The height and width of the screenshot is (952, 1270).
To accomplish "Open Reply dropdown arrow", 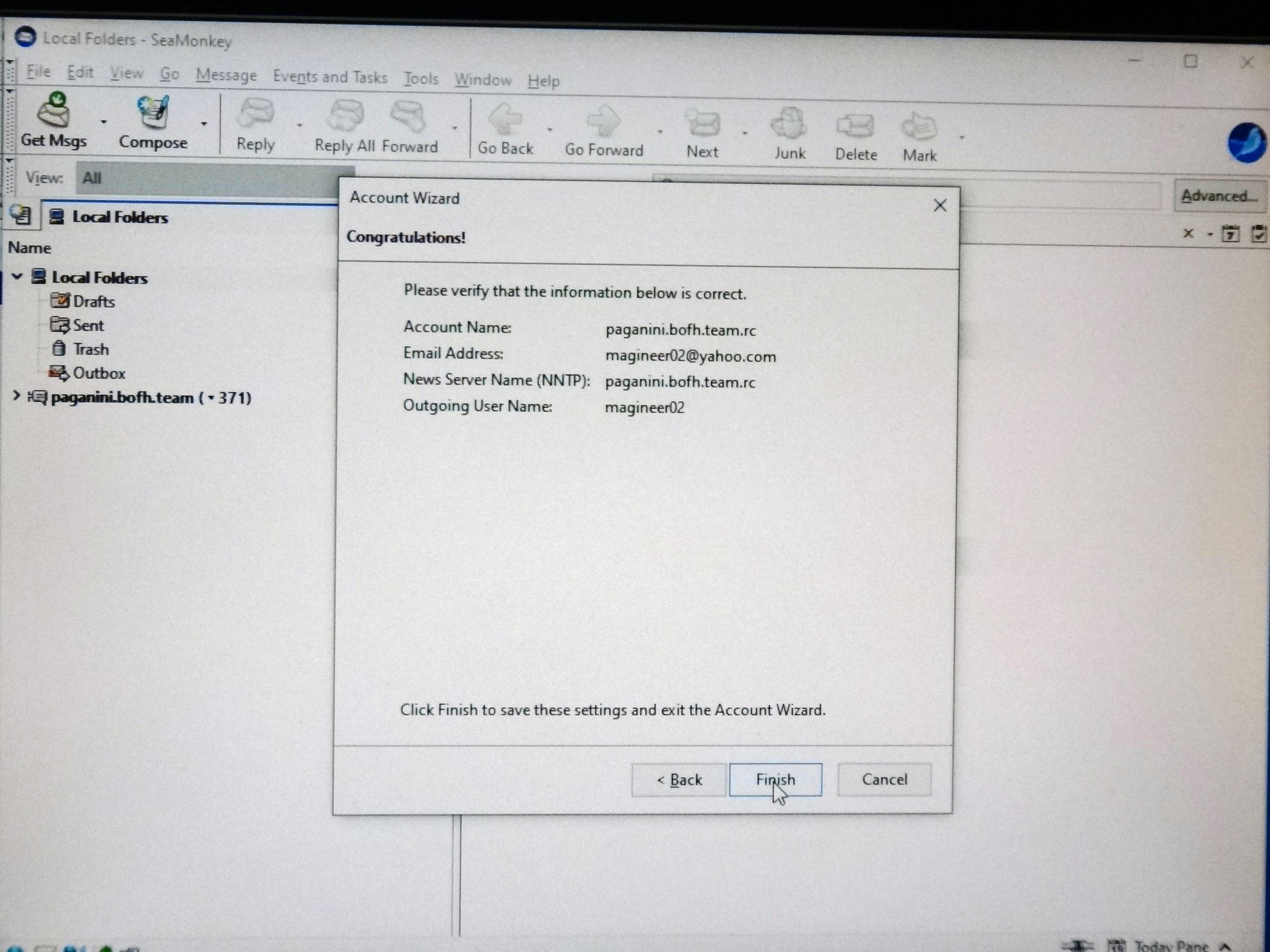I will (x=299, y=124).
